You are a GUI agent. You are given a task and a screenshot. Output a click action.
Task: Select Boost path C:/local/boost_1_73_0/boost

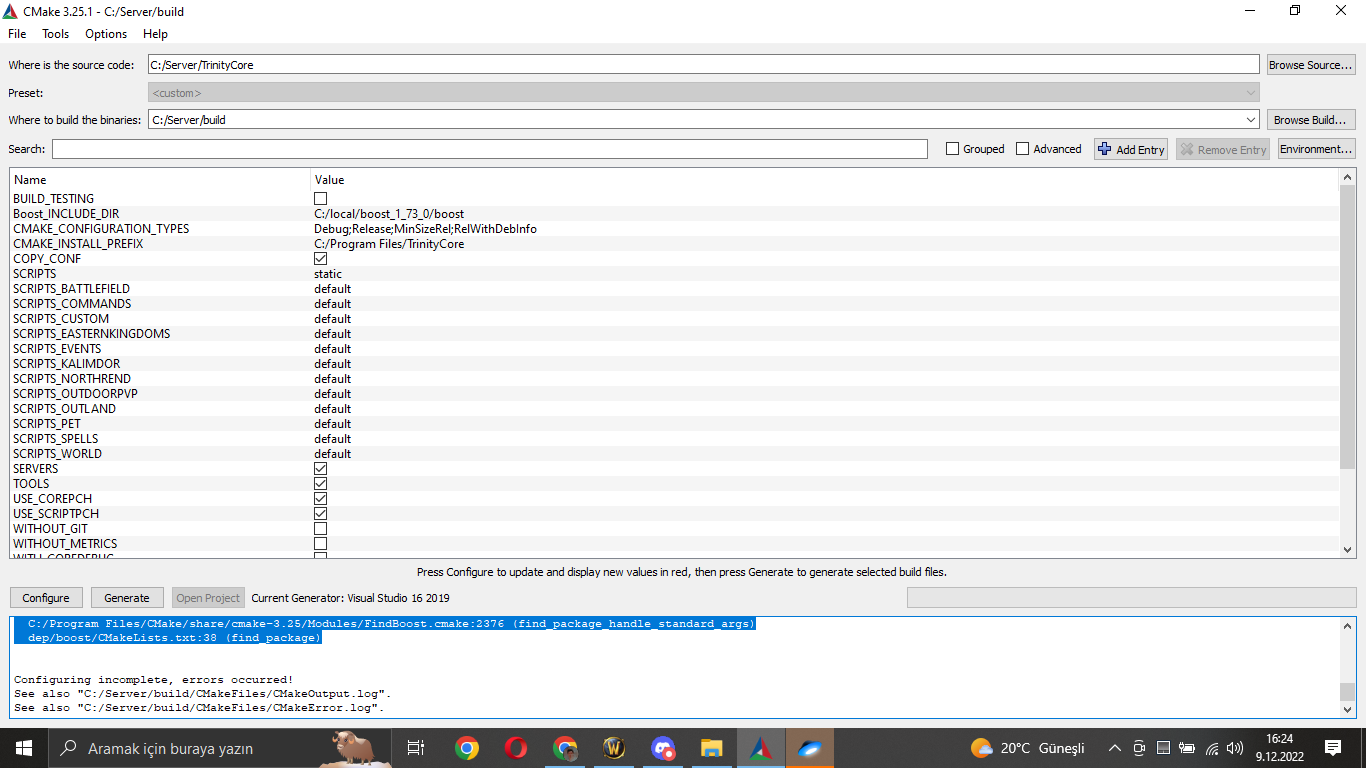point(389,214)
